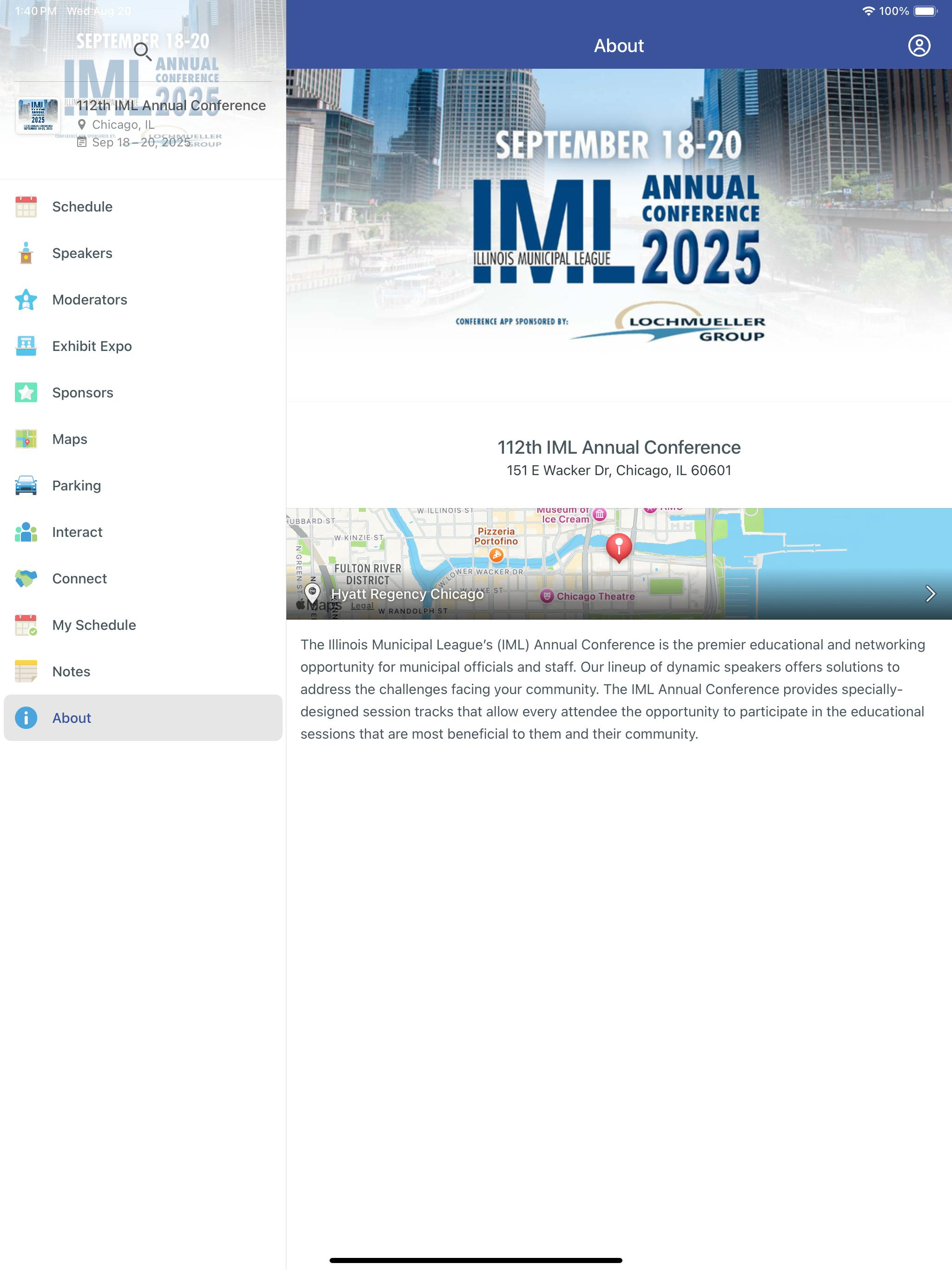
Task: Tap Chicago, IL location text
Action: (123, 125)
